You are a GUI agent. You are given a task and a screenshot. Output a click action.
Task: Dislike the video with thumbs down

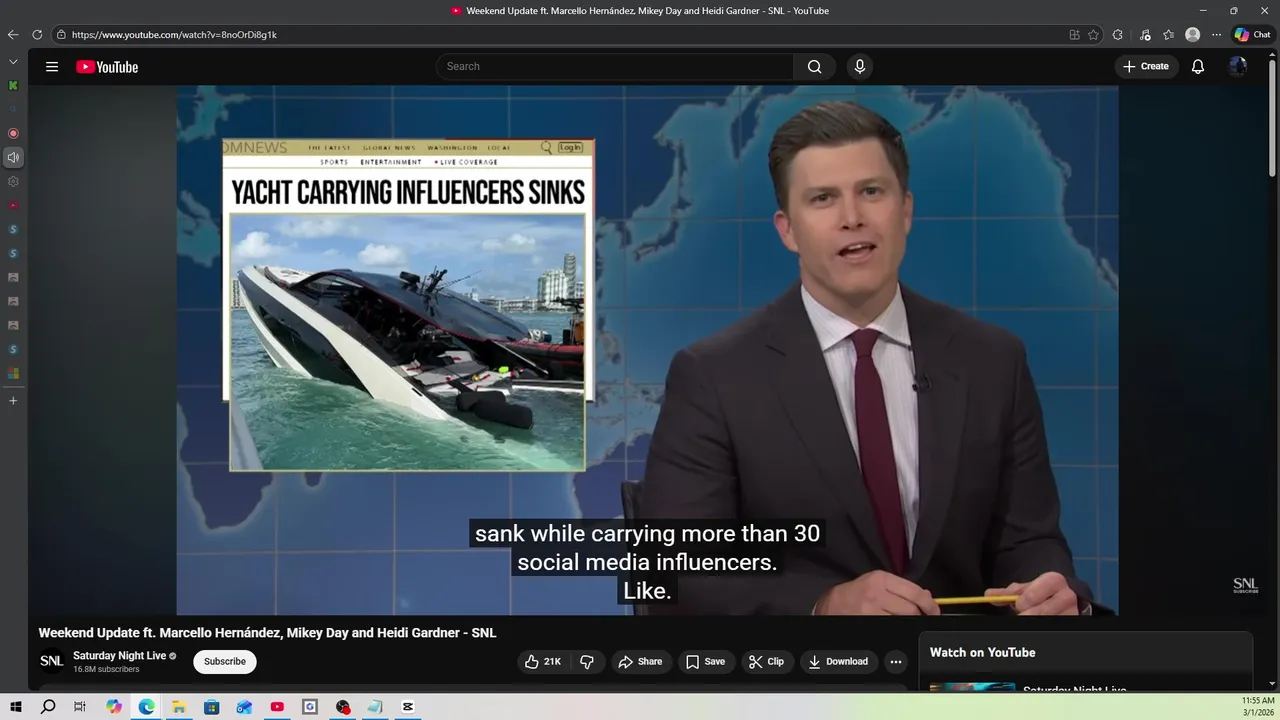coord(587,662)
